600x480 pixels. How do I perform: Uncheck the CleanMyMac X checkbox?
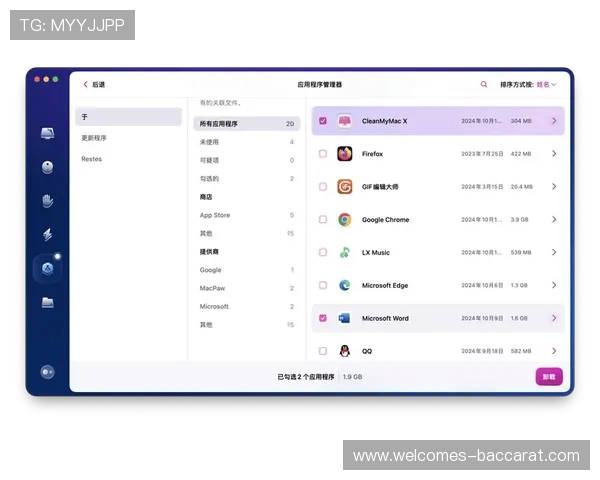(323, 121)
